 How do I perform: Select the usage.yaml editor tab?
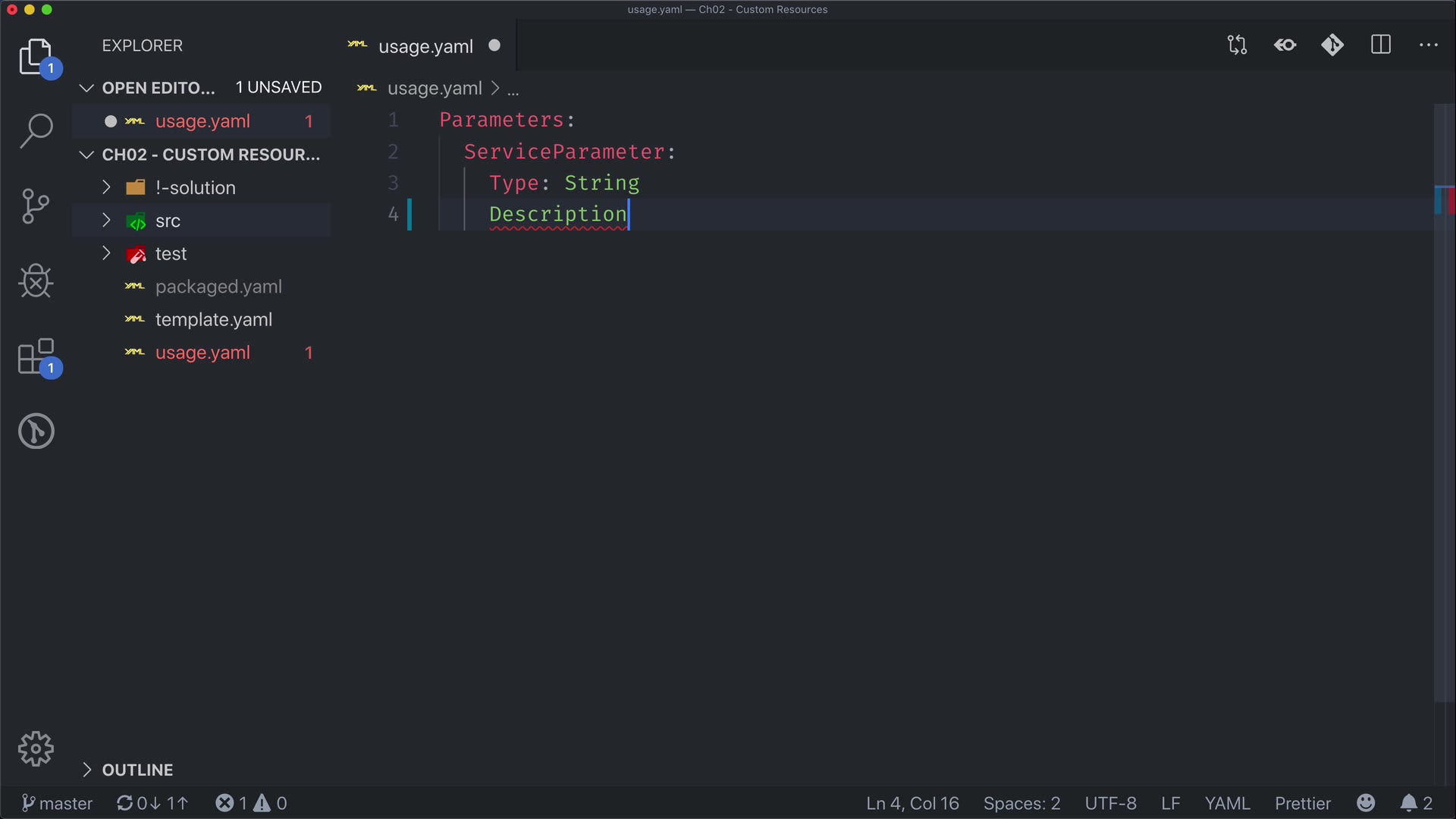pos(425,46)
